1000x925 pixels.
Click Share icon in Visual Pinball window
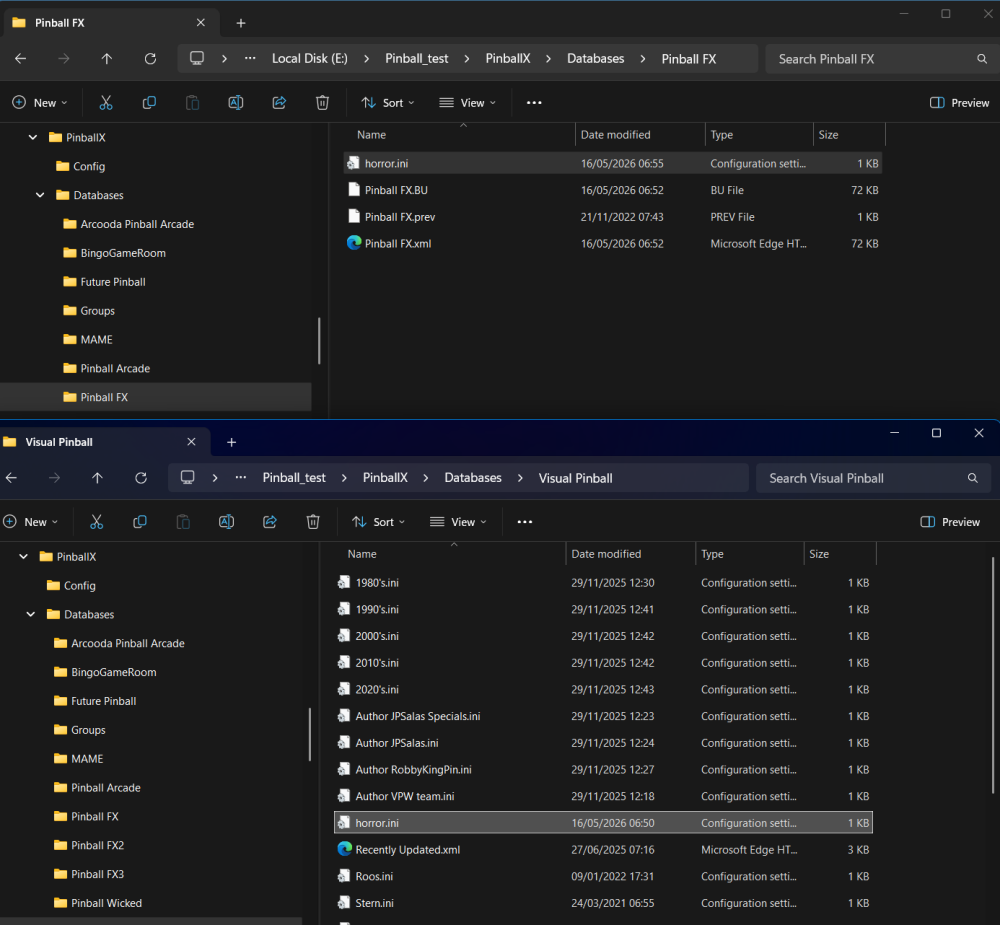tap(270, 522)
